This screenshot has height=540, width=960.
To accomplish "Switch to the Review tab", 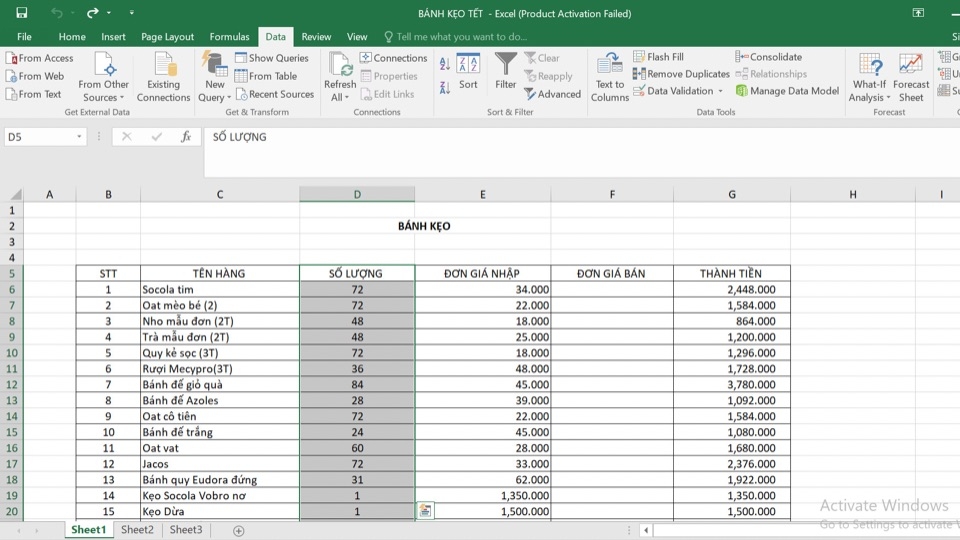I will [x=316, y=37].
